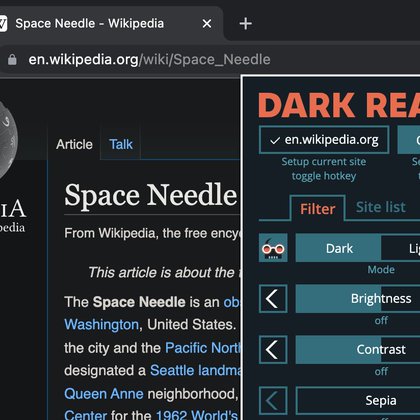
Task: Select Light mode
Action: [401, 248]
